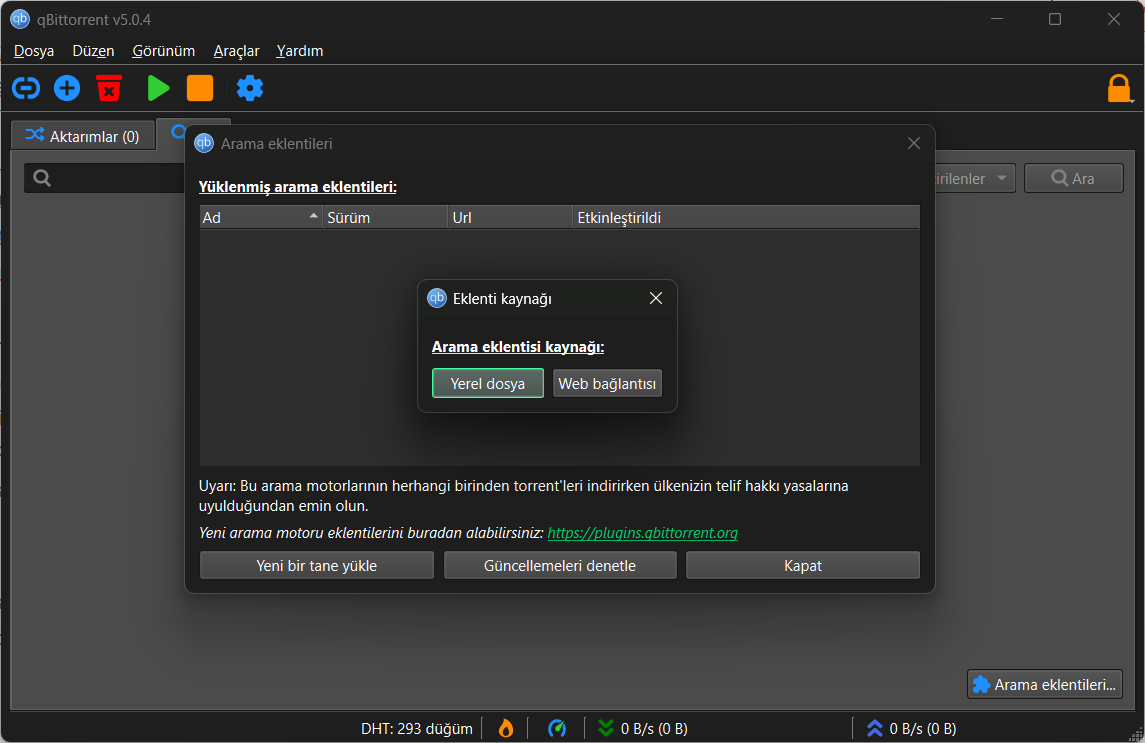Click the blue upload speed arrows icon
This screenshot has width=1145, height=743.
(x=874, y=728)
